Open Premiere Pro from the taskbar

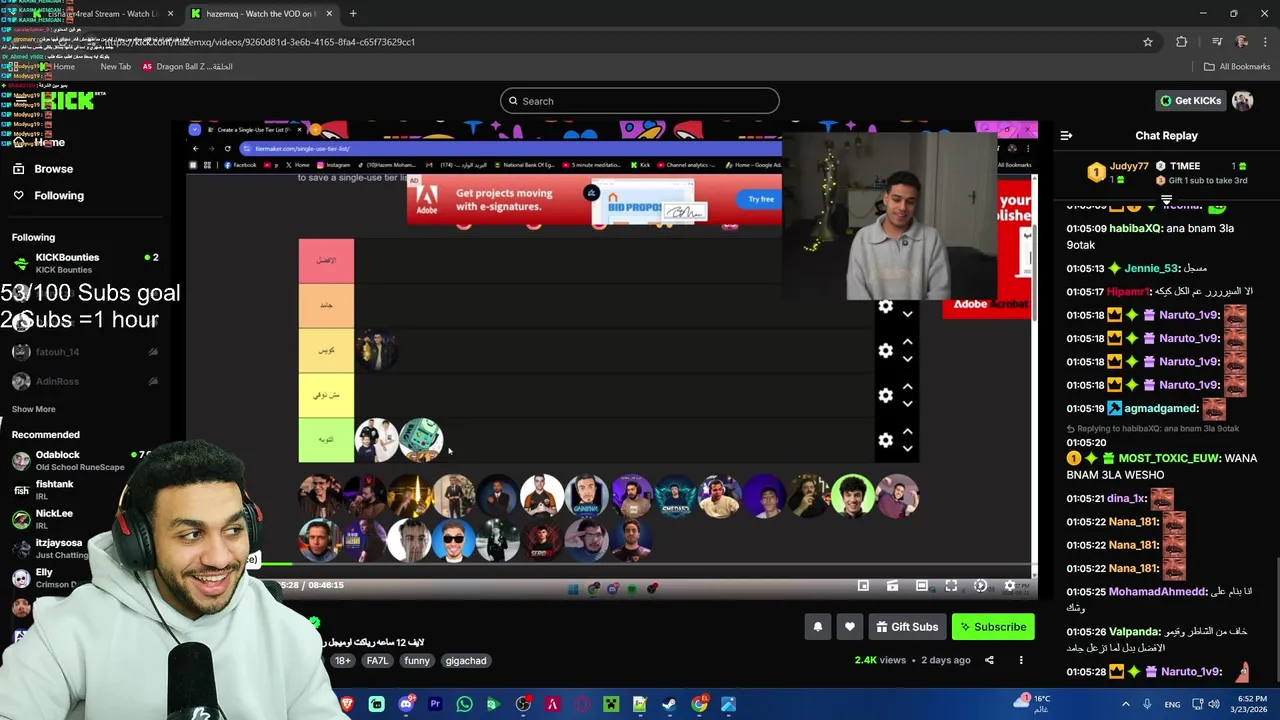[435, 704]
